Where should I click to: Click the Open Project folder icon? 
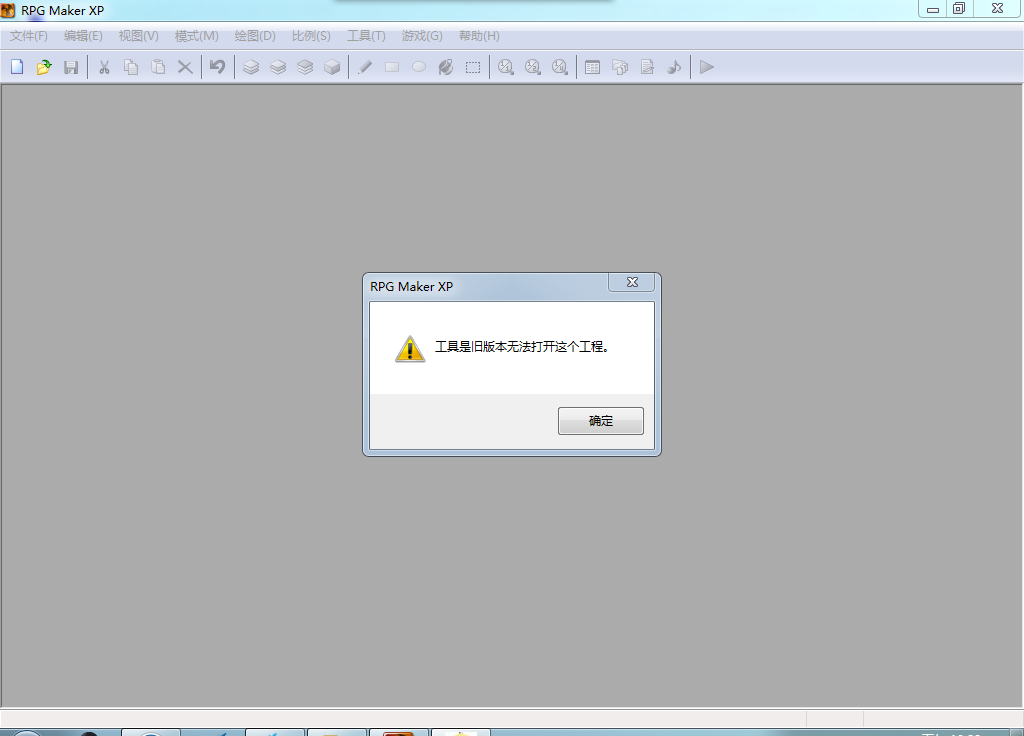pyautogui.click(x=44, y=67)
